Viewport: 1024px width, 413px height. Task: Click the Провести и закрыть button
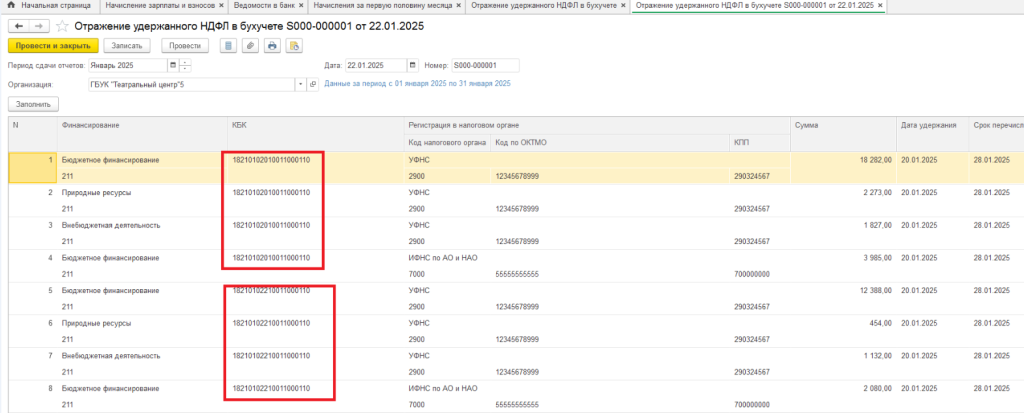(53, 46)
